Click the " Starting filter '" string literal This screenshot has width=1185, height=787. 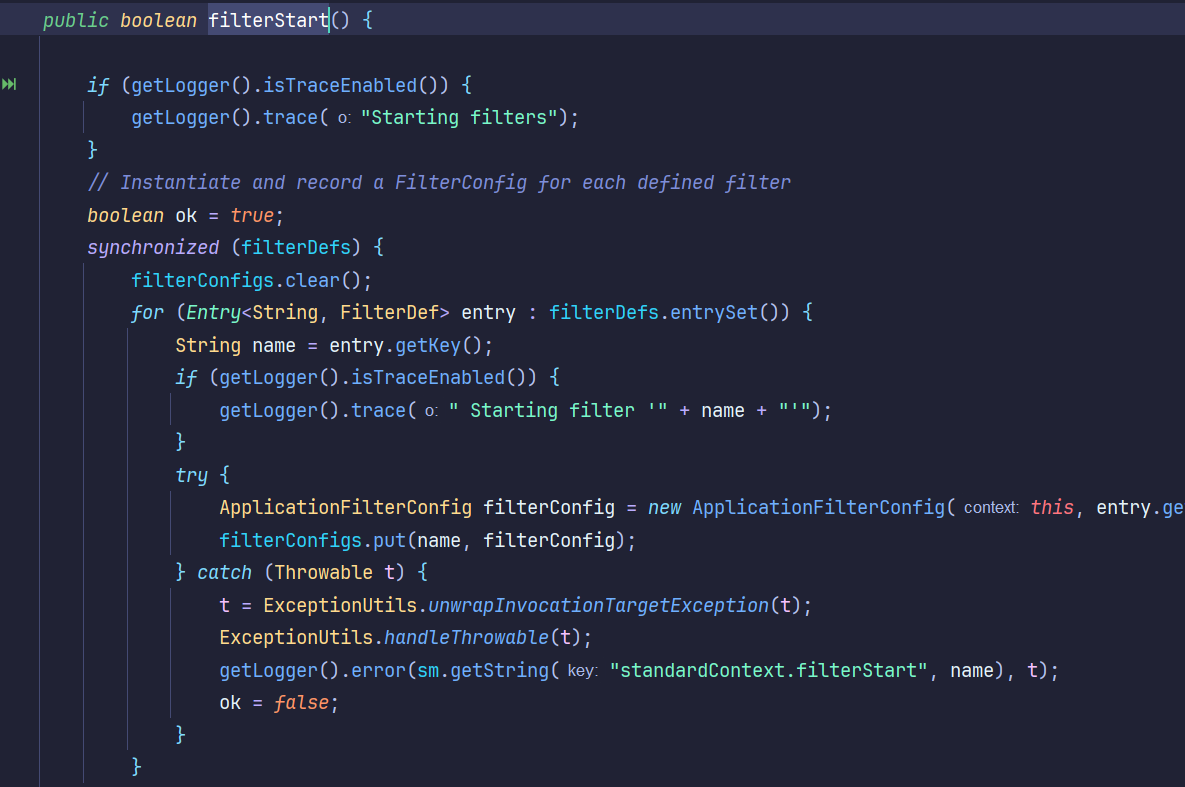[x=558, y=411]
